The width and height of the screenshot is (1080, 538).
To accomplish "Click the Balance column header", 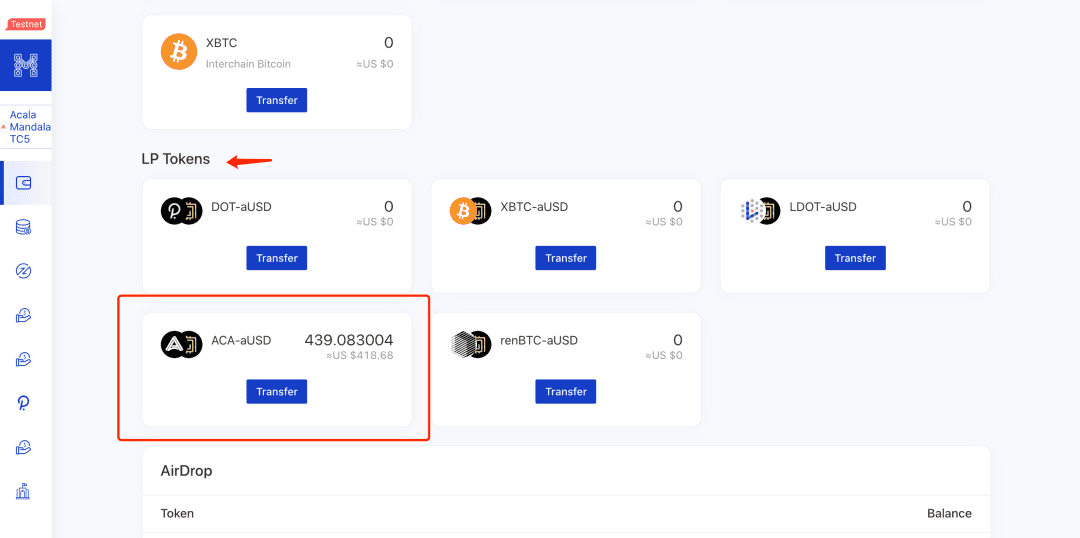I will tap(949, 513).
